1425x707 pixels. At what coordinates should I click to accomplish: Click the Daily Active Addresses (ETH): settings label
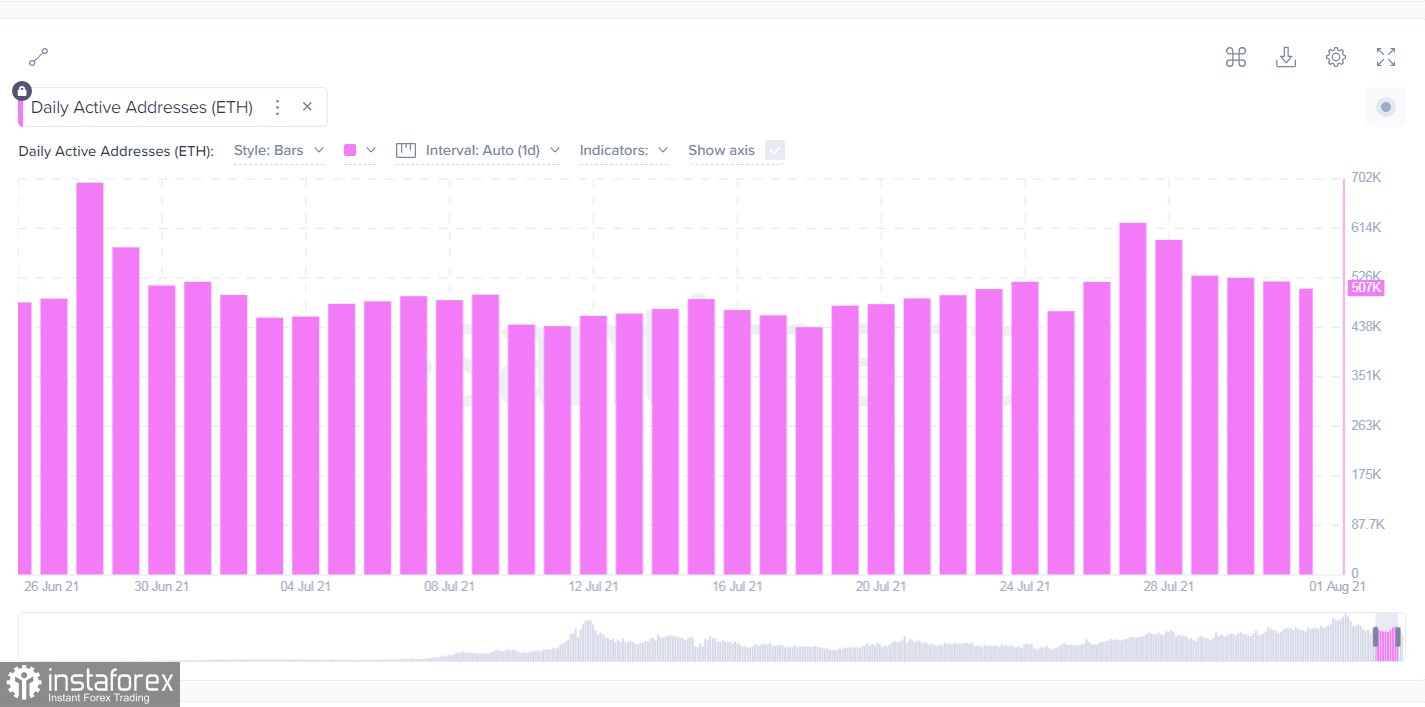pyautogui.click(x=116, y=151)
